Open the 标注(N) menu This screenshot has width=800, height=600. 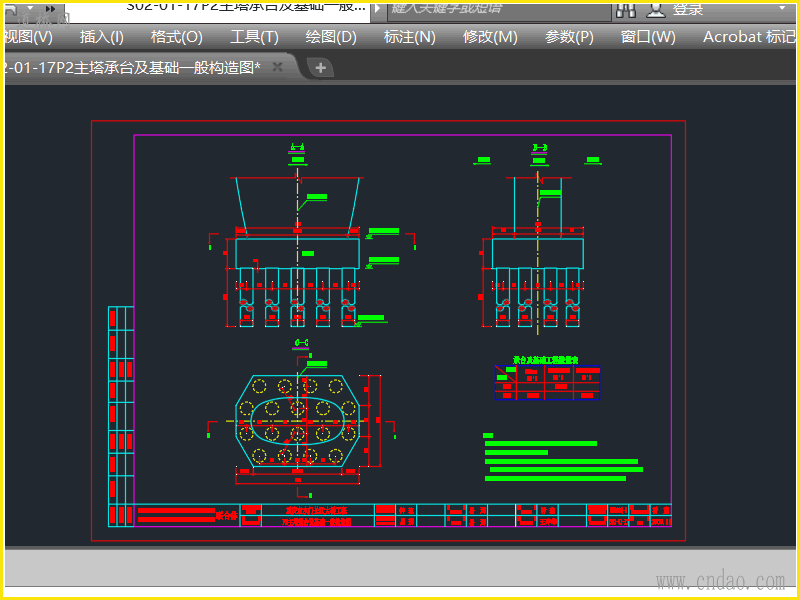coord(409,37)
